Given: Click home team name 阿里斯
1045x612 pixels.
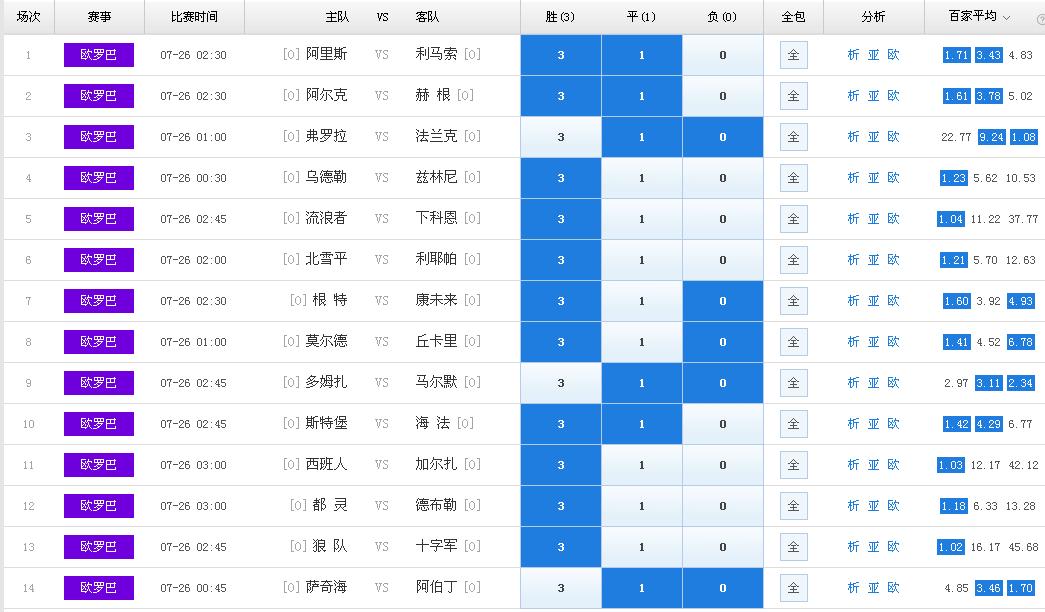Looking at the screenshot, I should pyautogui.click(x=327, y=54).
